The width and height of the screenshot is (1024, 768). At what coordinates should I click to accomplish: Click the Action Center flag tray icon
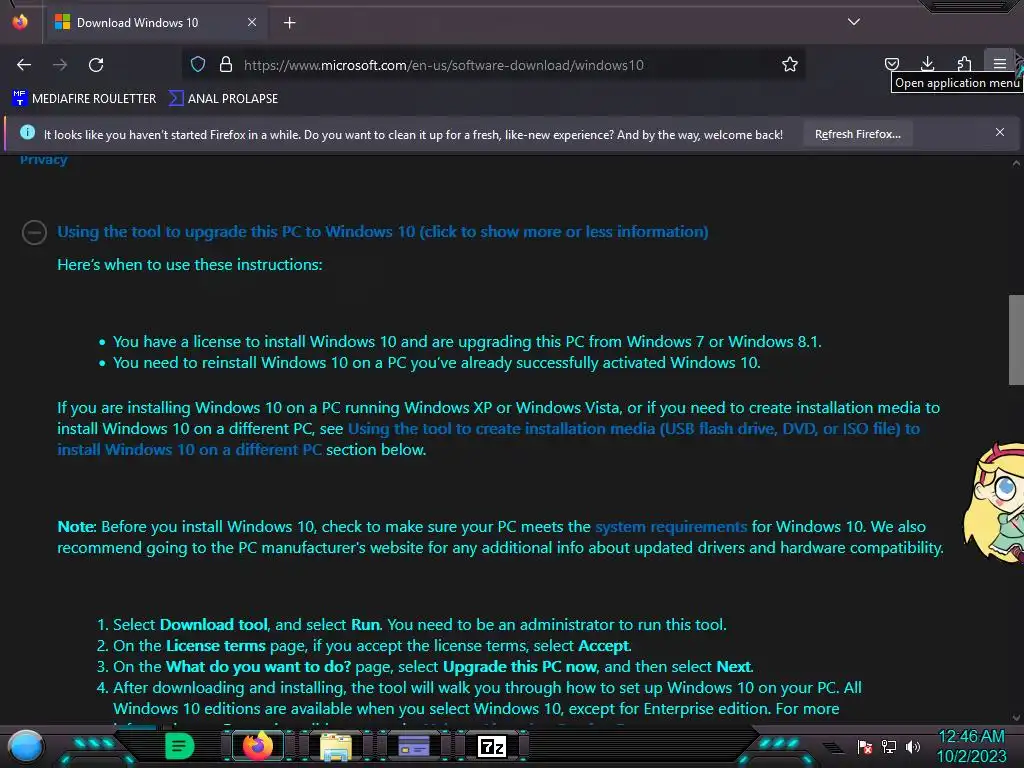coord(865,746)
